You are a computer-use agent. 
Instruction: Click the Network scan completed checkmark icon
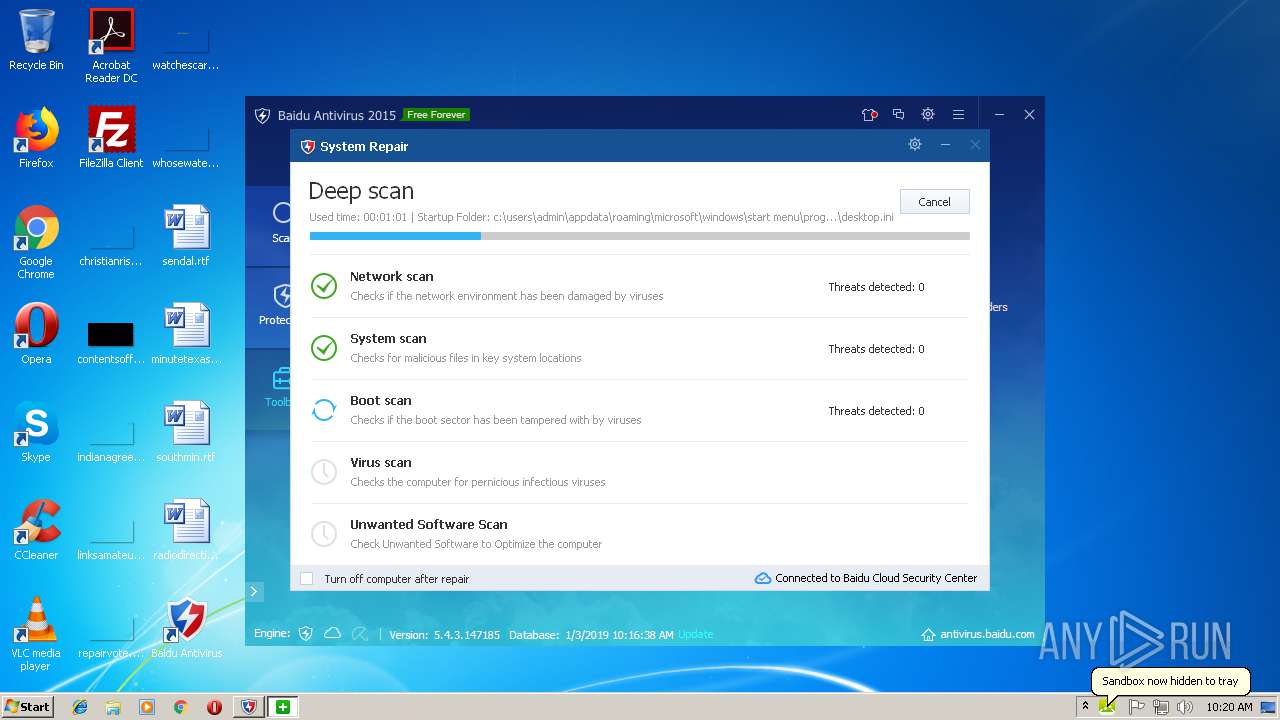pos(324,286)
